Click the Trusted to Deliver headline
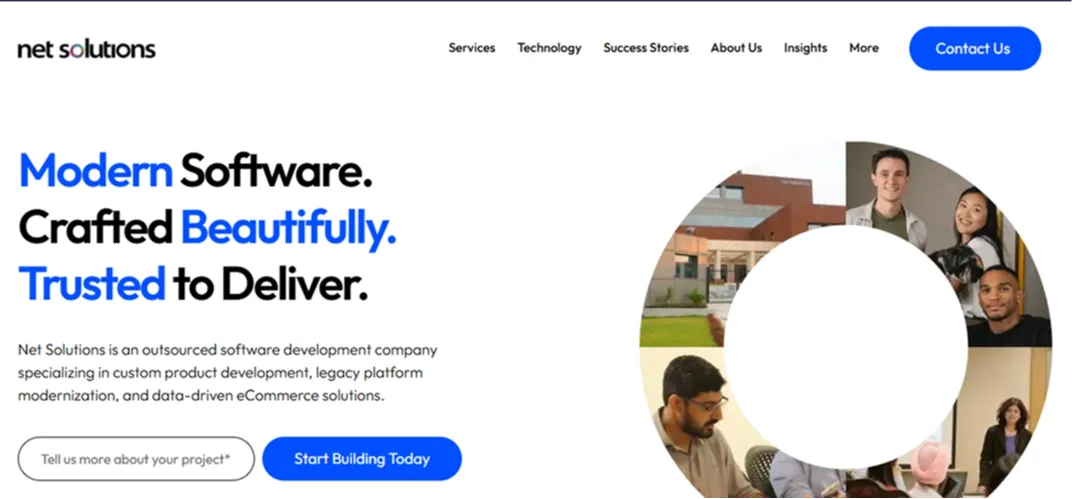This screenshot has width=1073, height=499. click(x=193, y=283)
